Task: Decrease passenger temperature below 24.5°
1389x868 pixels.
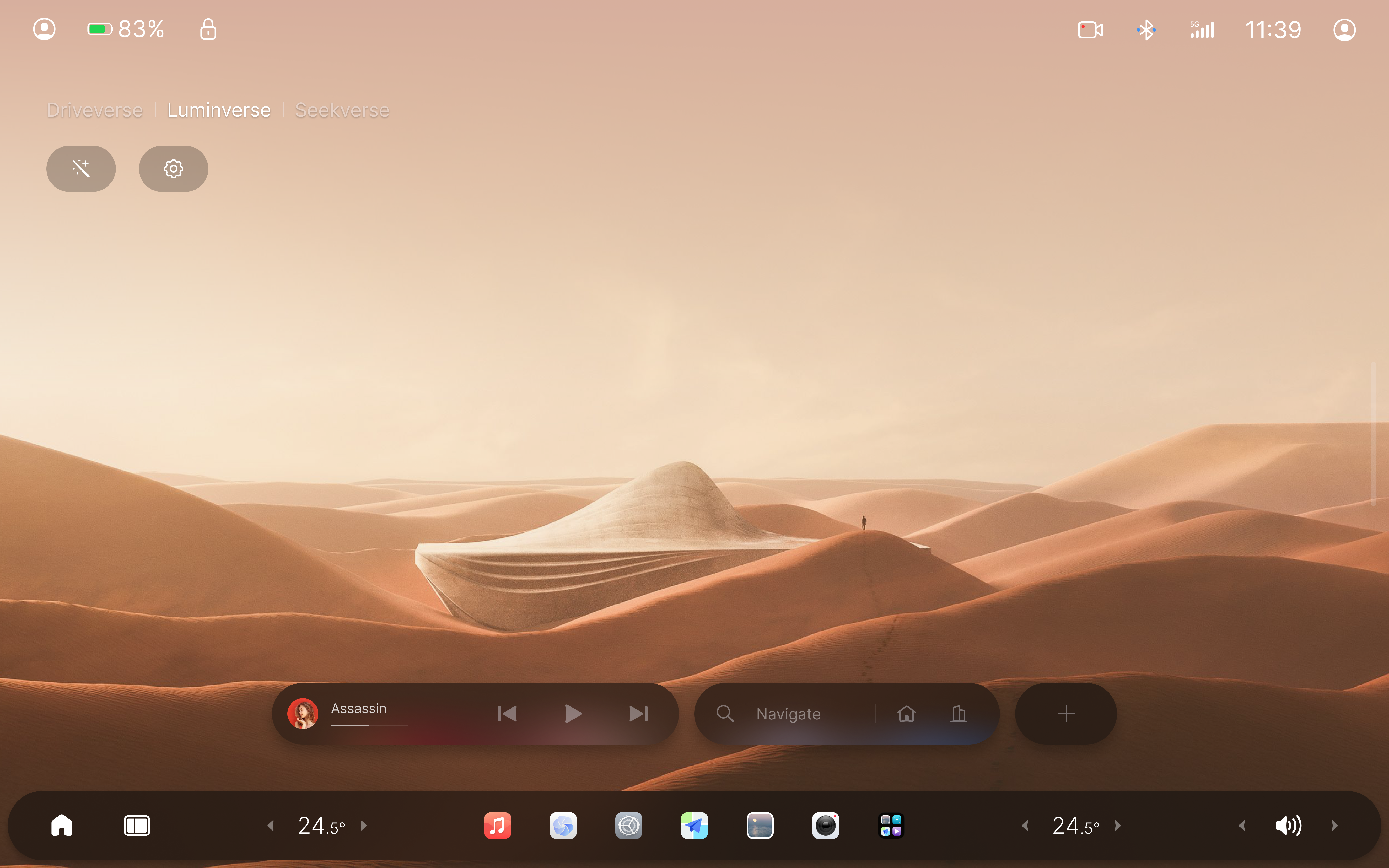Action: click(x=1025, y=826)
